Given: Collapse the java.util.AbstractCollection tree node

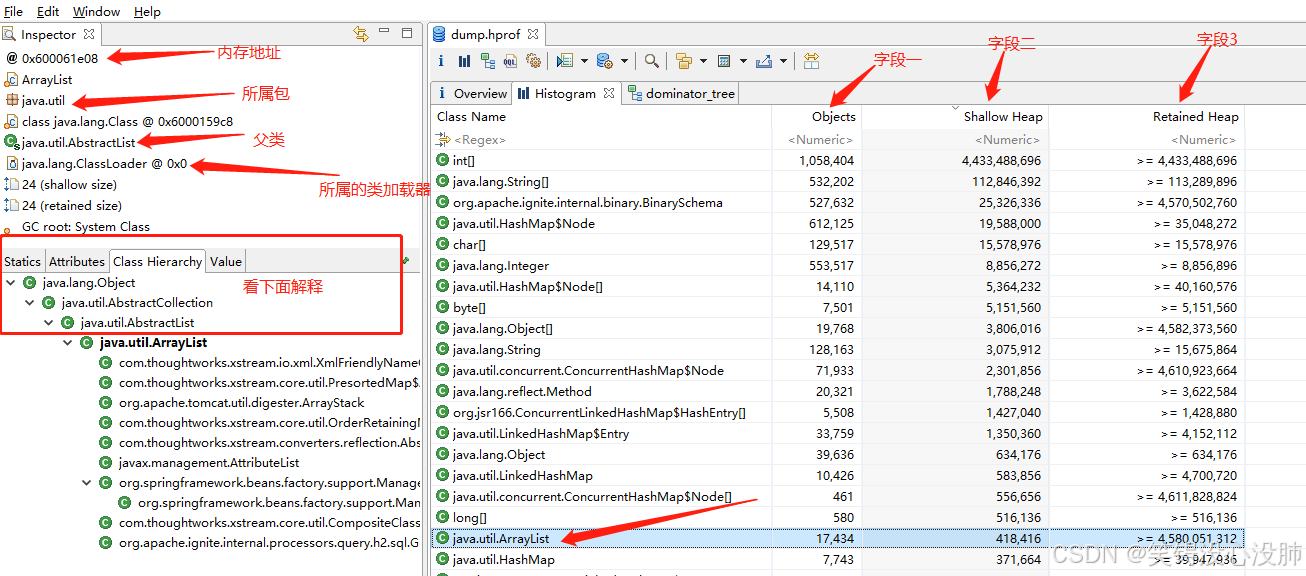Looking at the screenshot, I should click(x=29, y=302).
